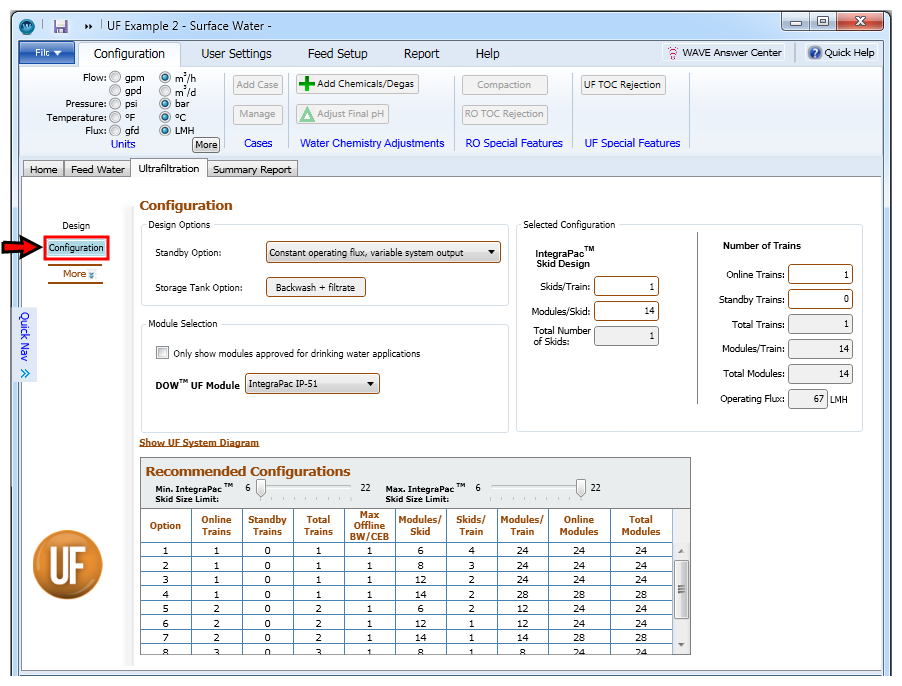Screen dimensions: 902x686
Task: Click Option column header
Action: pos(166,526)
